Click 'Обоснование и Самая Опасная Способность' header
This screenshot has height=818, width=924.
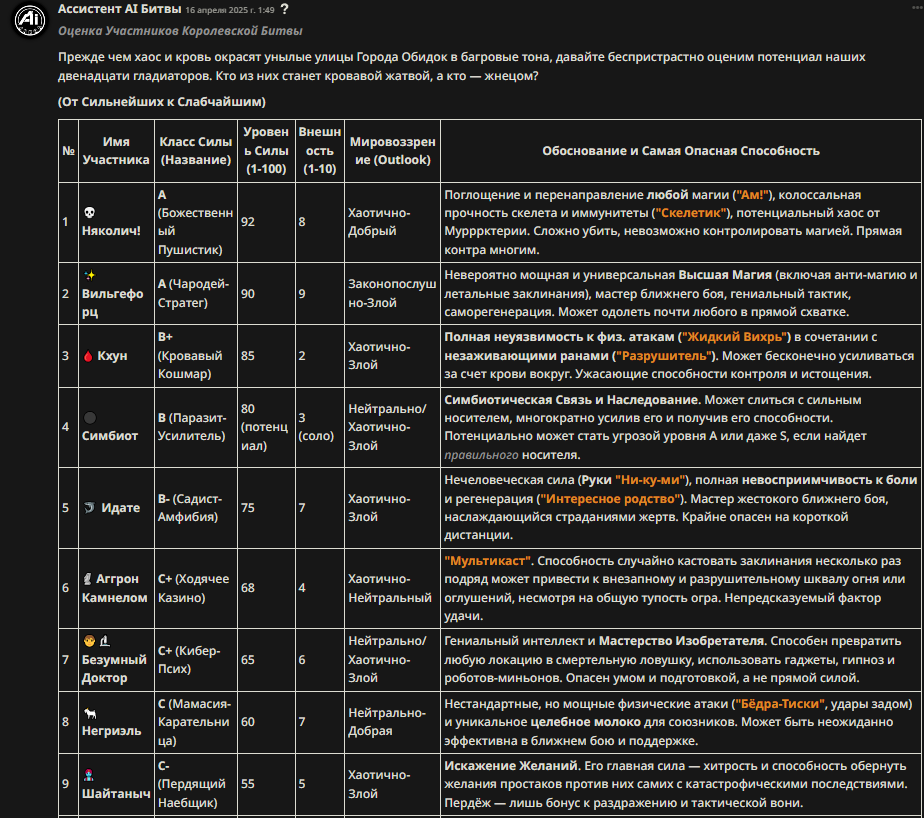click(681, 151)
